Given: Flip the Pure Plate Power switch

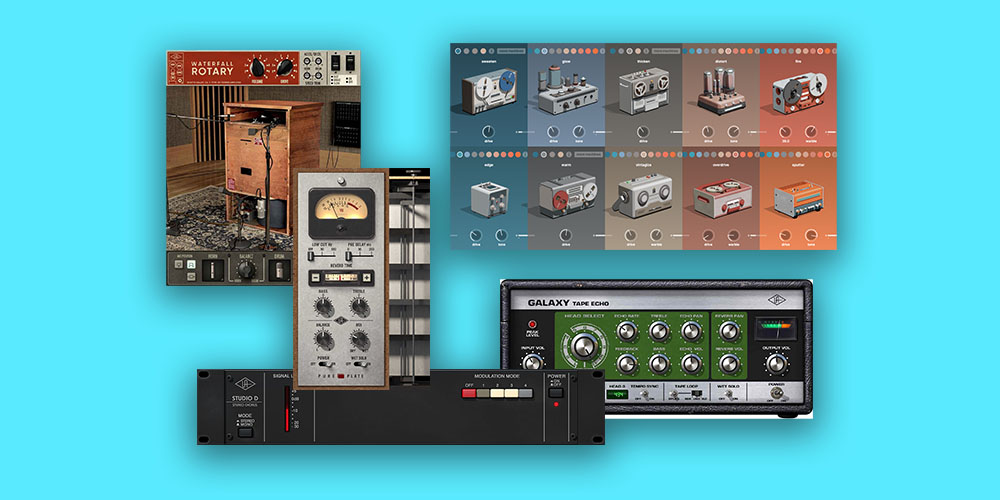Looking at the screenshot, I should 327,365.
